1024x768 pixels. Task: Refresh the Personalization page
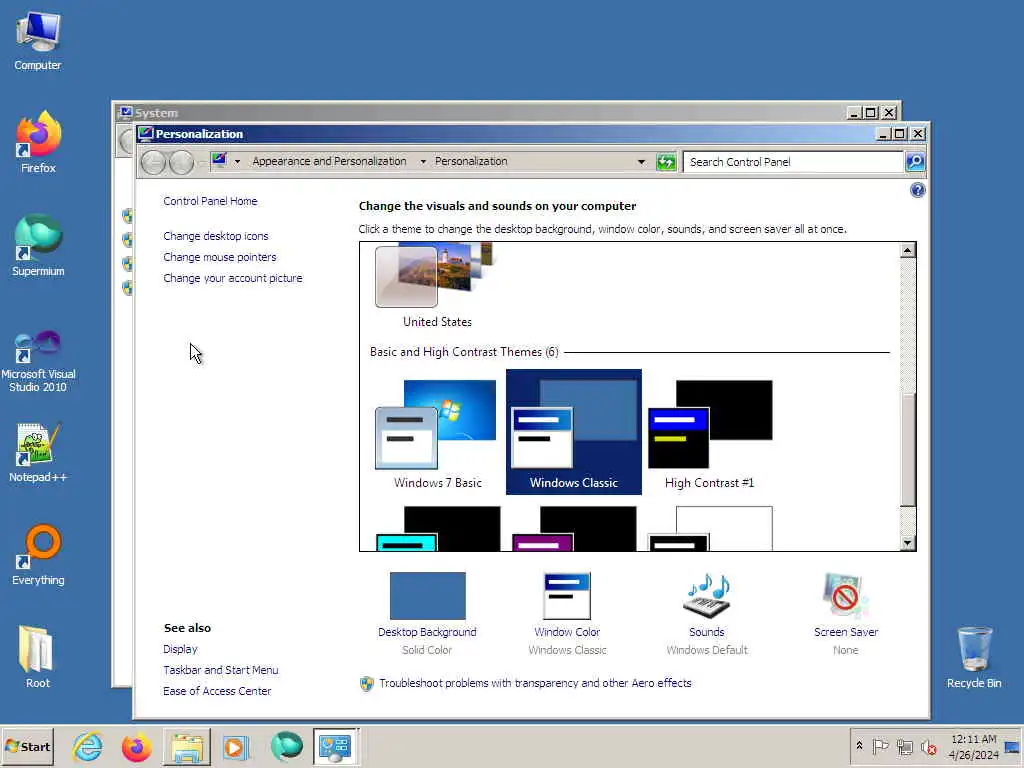coord(666,161)
